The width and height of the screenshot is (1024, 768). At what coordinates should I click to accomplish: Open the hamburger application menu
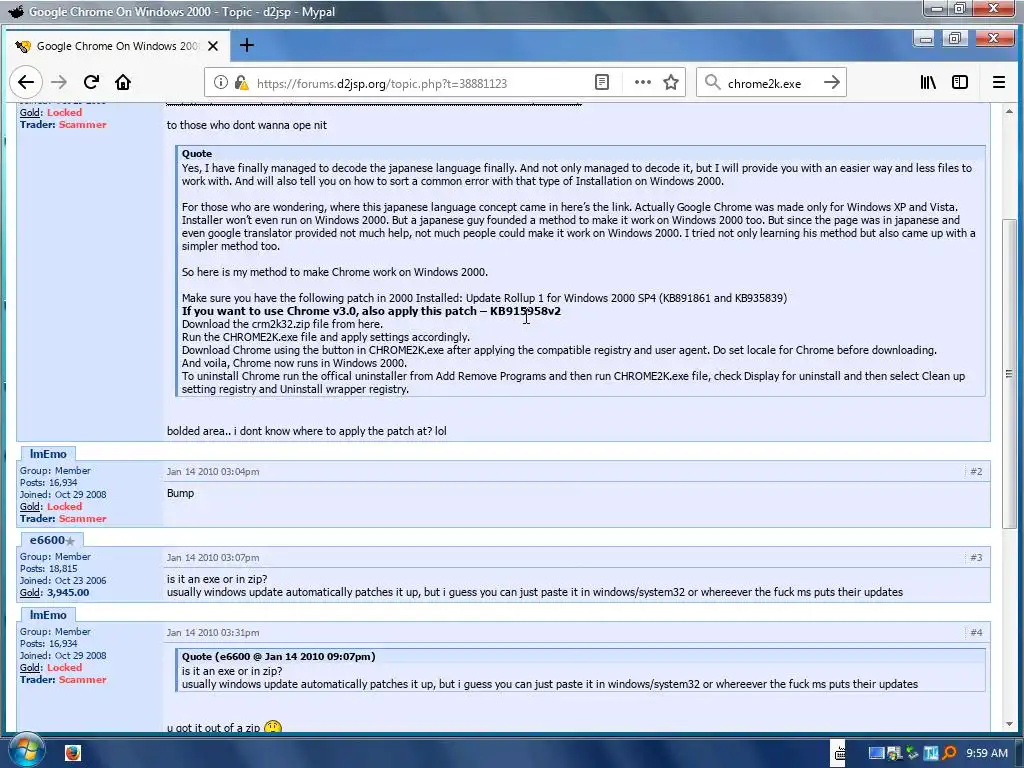[x=999, y=82]
